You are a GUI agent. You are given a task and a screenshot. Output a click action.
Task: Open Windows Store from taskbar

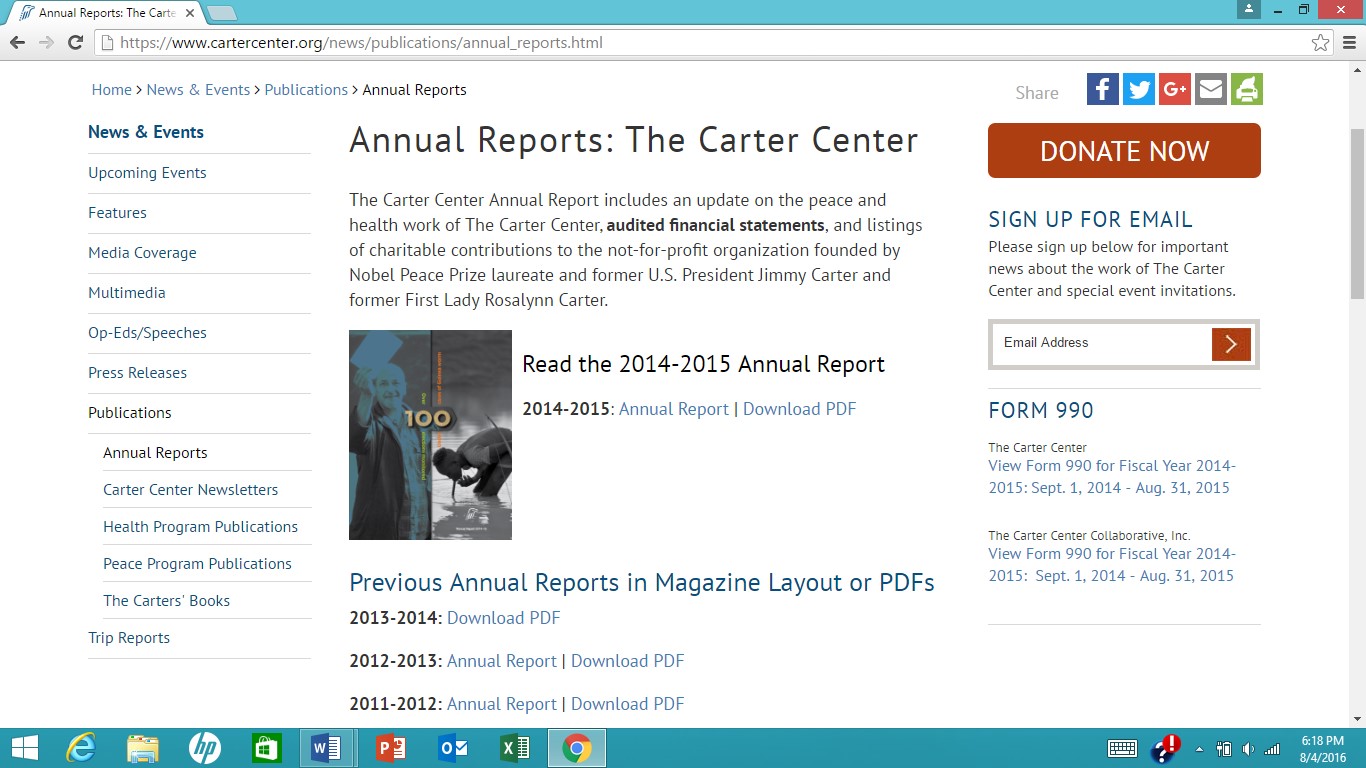pos(266,748)
